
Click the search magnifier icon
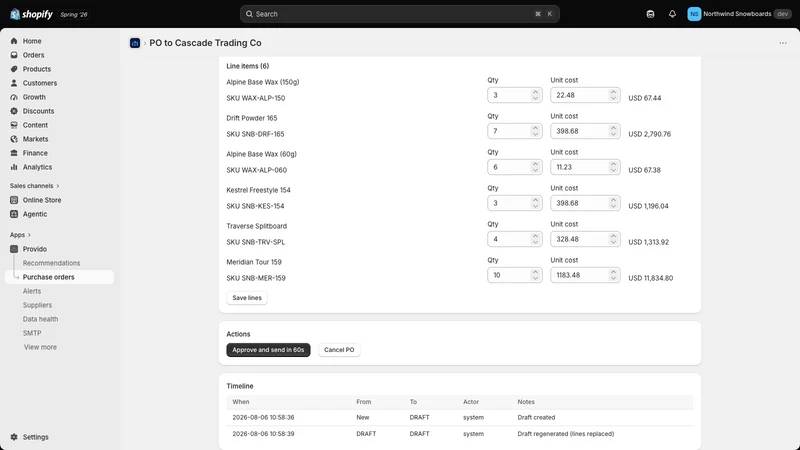(x=249, y=14)
